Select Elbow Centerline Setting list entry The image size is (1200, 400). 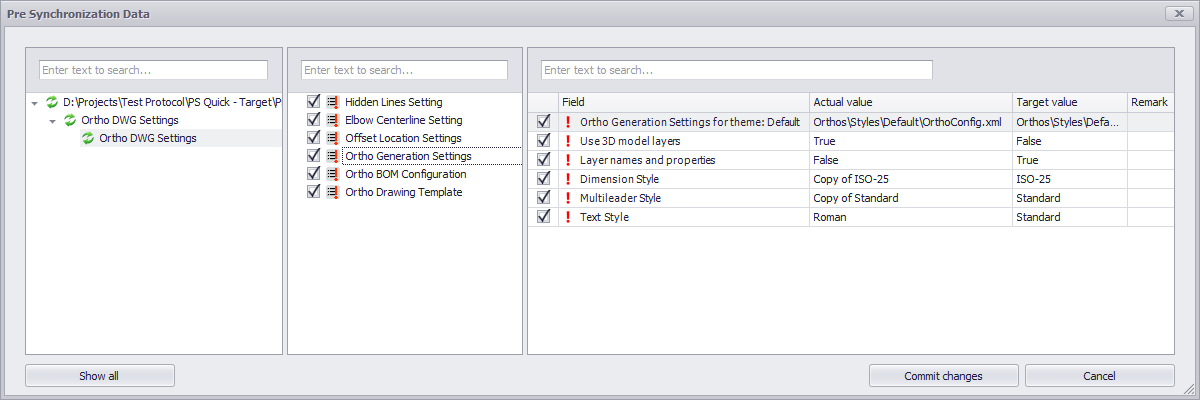click(x=403, y=120)
